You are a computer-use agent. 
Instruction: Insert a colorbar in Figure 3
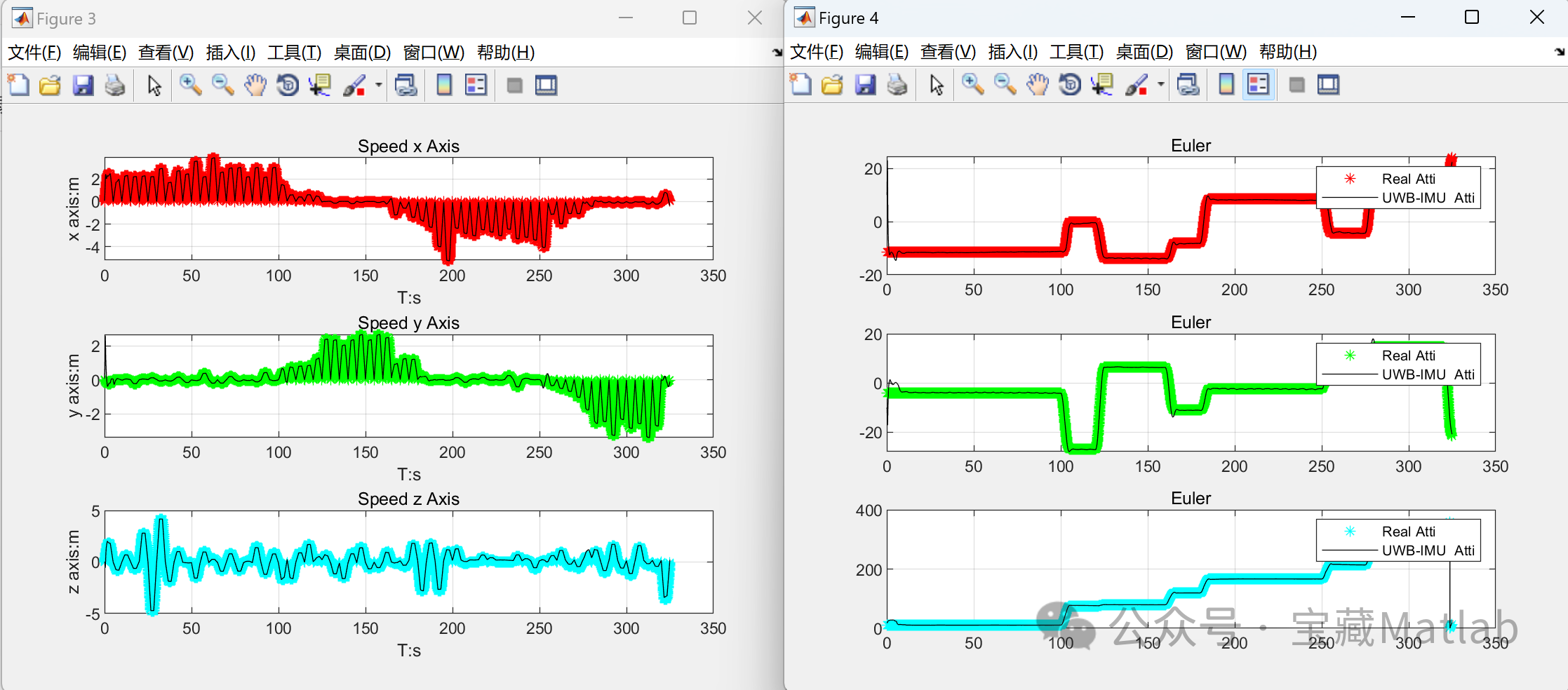tap(443, 85)
